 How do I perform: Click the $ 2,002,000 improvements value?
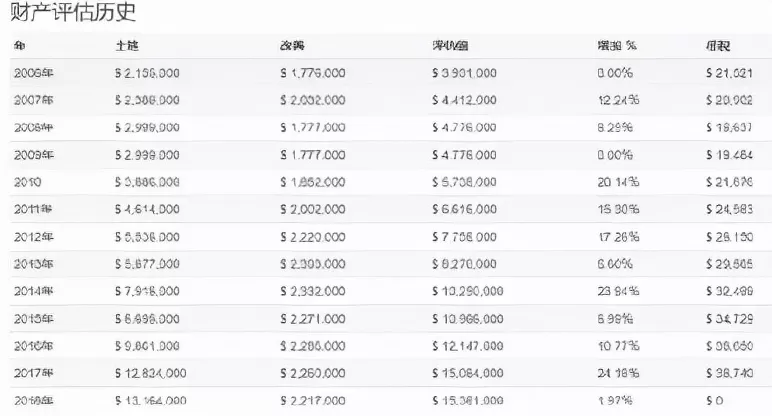click(x=313, y=209)
